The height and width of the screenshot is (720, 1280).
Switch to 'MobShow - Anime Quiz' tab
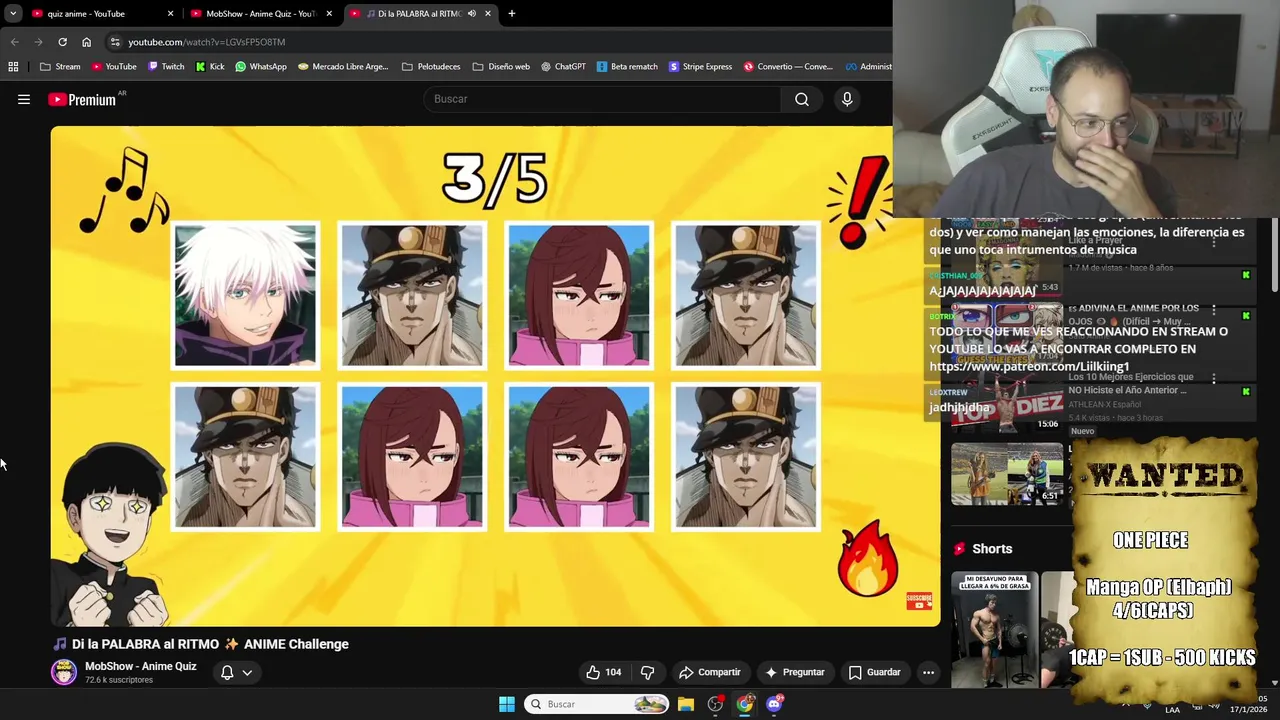tap(259, 14)
